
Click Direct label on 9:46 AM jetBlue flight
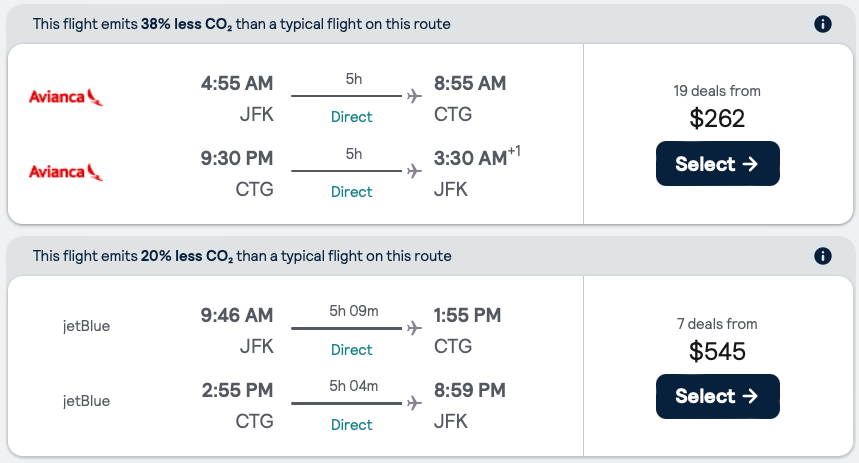(x=351, y=350)
